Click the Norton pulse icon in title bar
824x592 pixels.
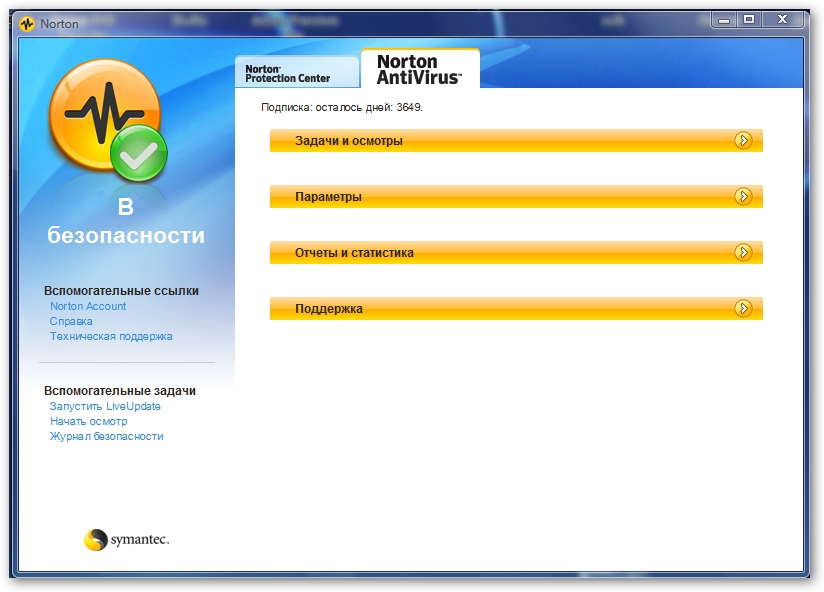(x=27, y=24)
